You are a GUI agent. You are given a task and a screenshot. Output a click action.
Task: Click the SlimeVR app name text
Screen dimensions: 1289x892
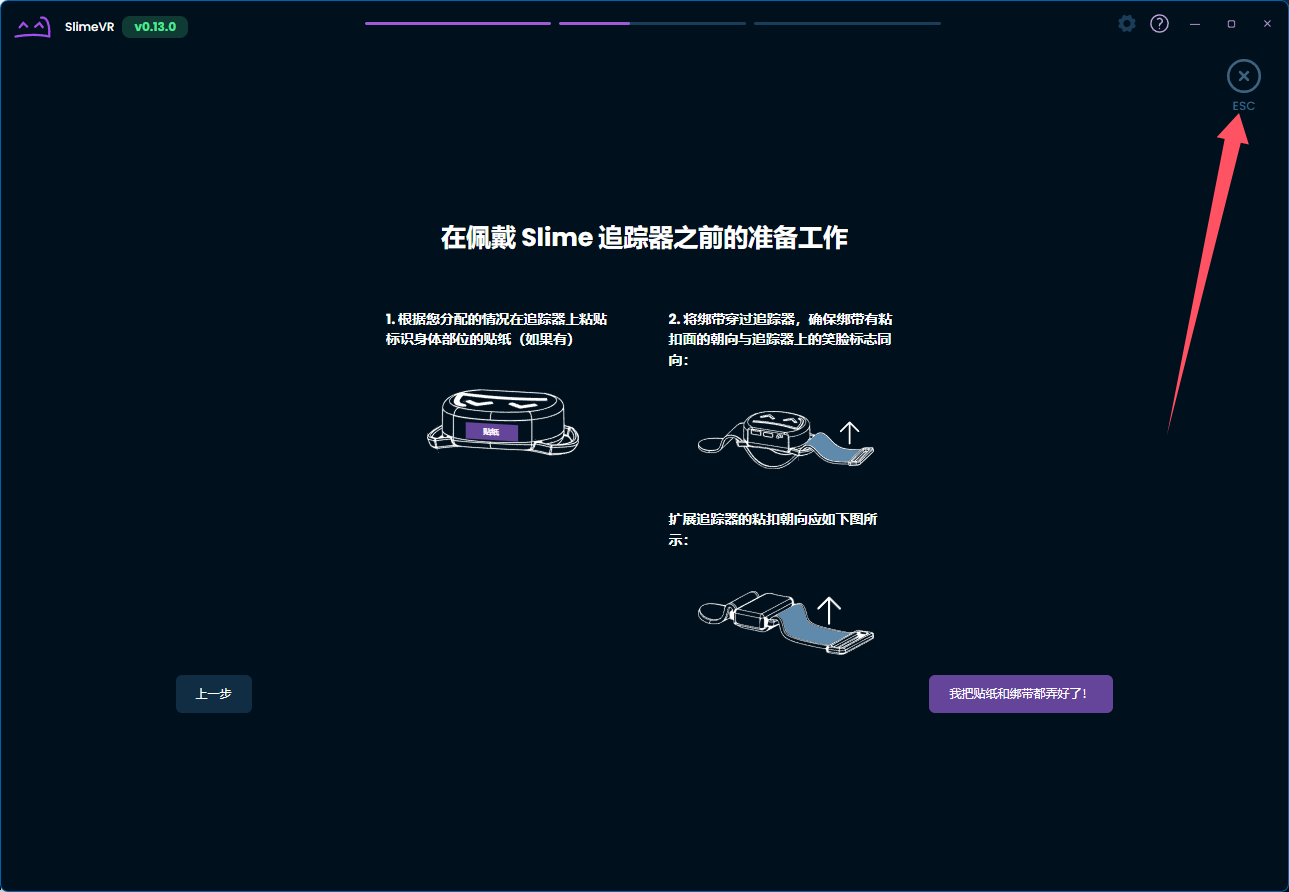pyautogui.click(x=90, y=27)
